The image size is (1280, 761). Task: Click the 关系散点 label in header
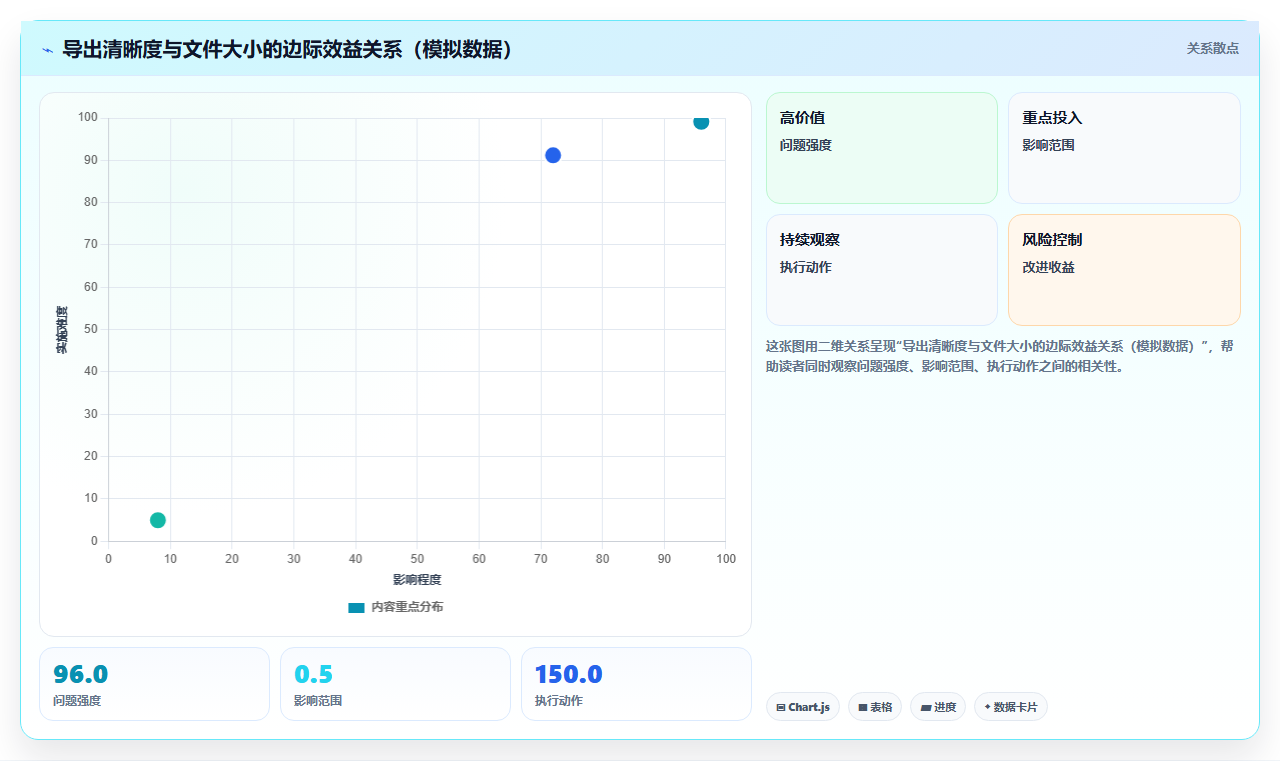click(x=1213, y=48)
